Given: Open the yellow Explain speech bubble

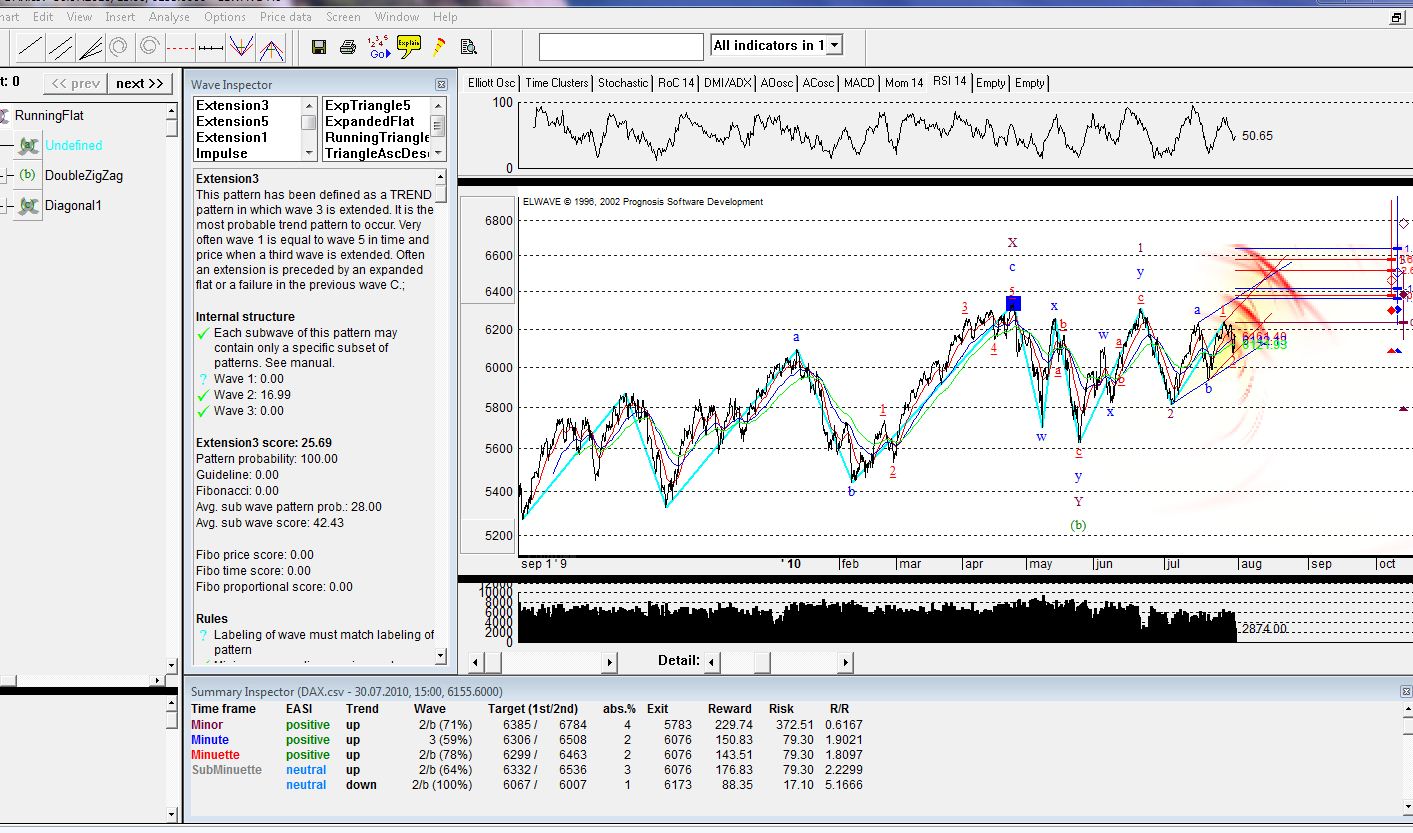Looking at the screenshot, I should coord(408,46).
